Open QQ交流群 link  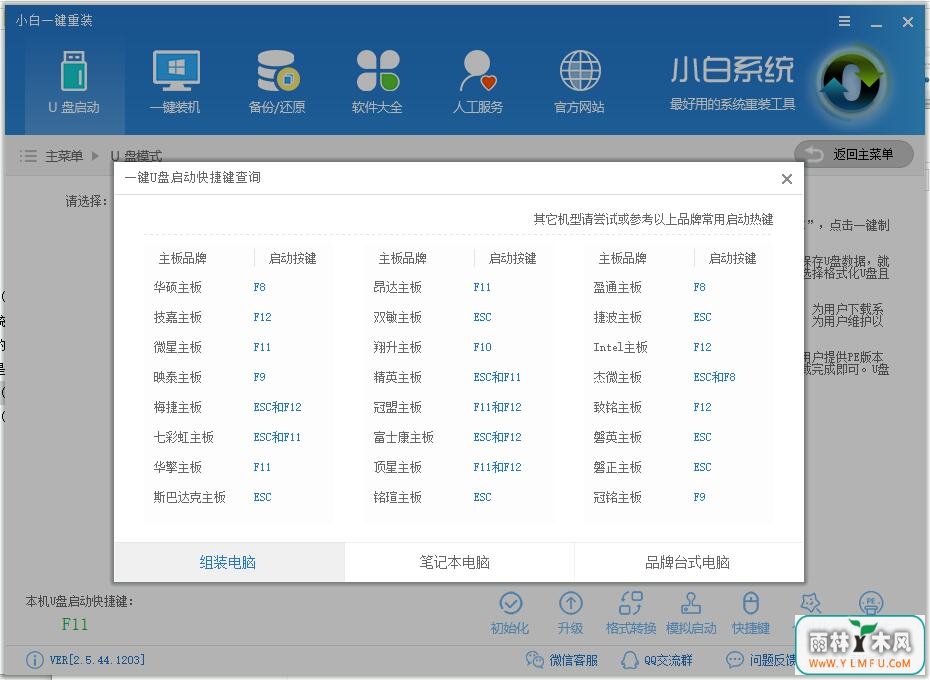pos(657,660)
